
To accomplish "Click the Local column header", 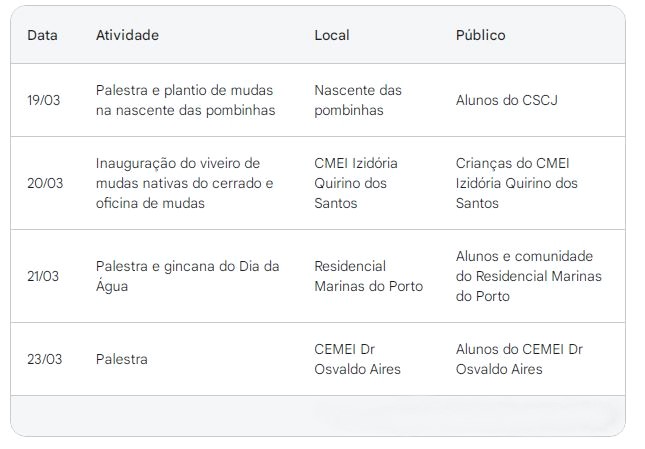I will pos(332,35).
